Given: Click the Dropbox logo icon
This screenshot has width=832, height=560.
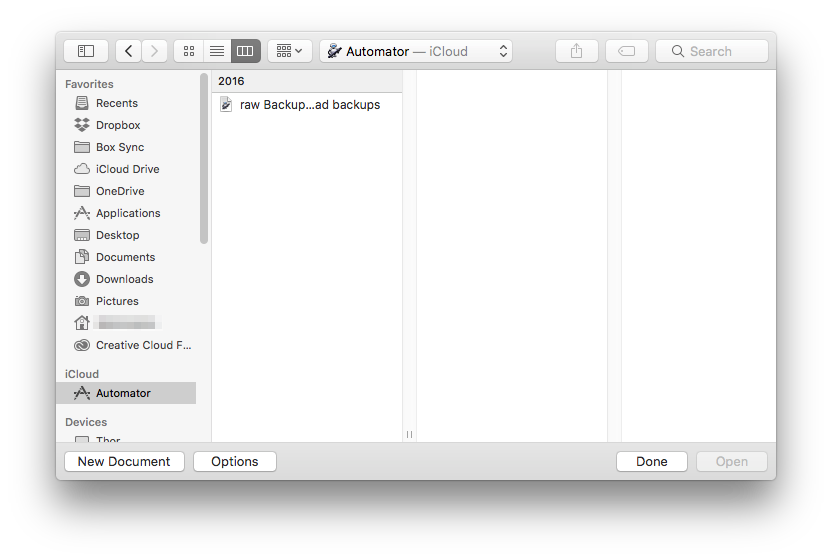Looking at the screenshot, I should tap(82, 125).
